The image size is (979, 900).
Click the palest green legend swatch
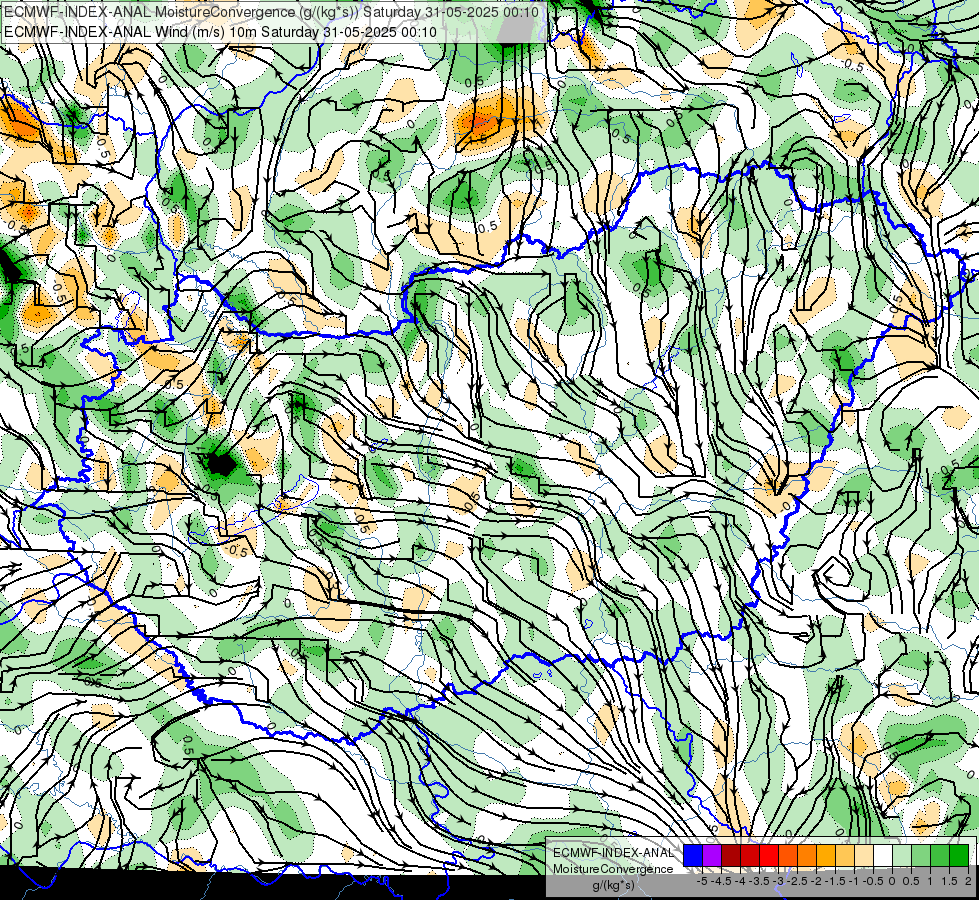click(x=902, y=855)
